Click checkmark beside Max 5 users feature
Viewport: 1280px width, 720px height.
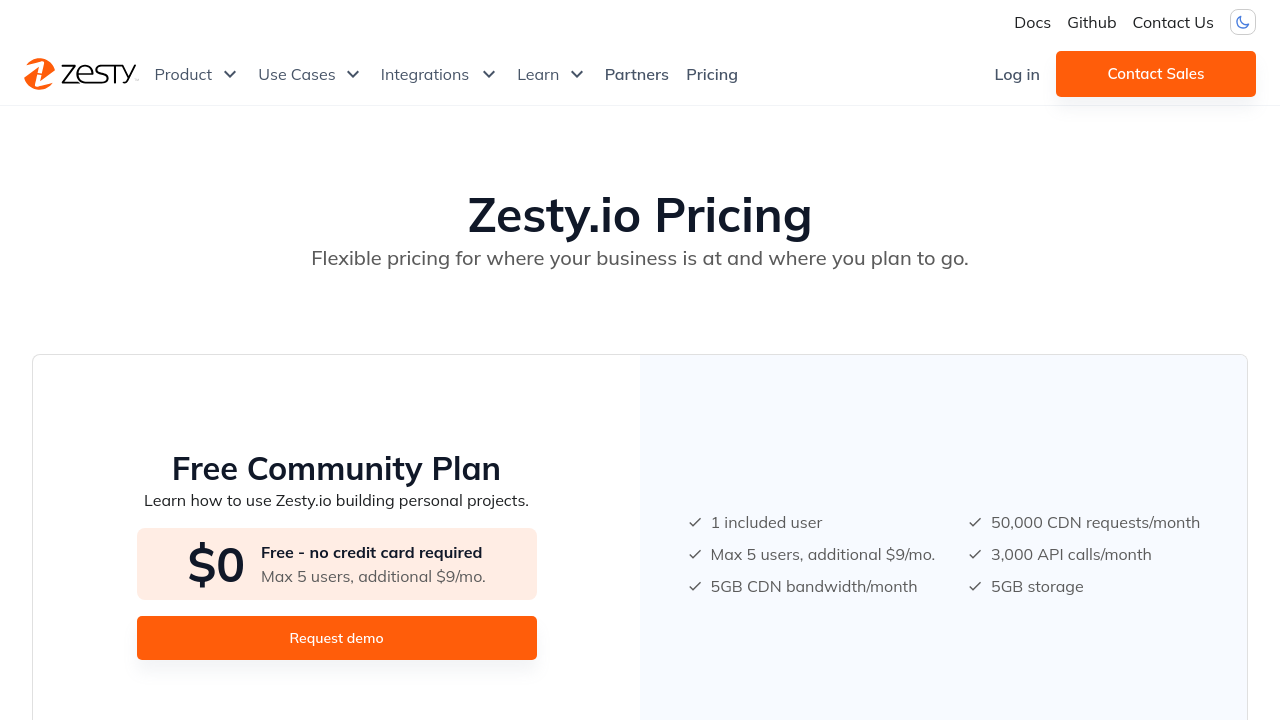[x=695, y=554]
